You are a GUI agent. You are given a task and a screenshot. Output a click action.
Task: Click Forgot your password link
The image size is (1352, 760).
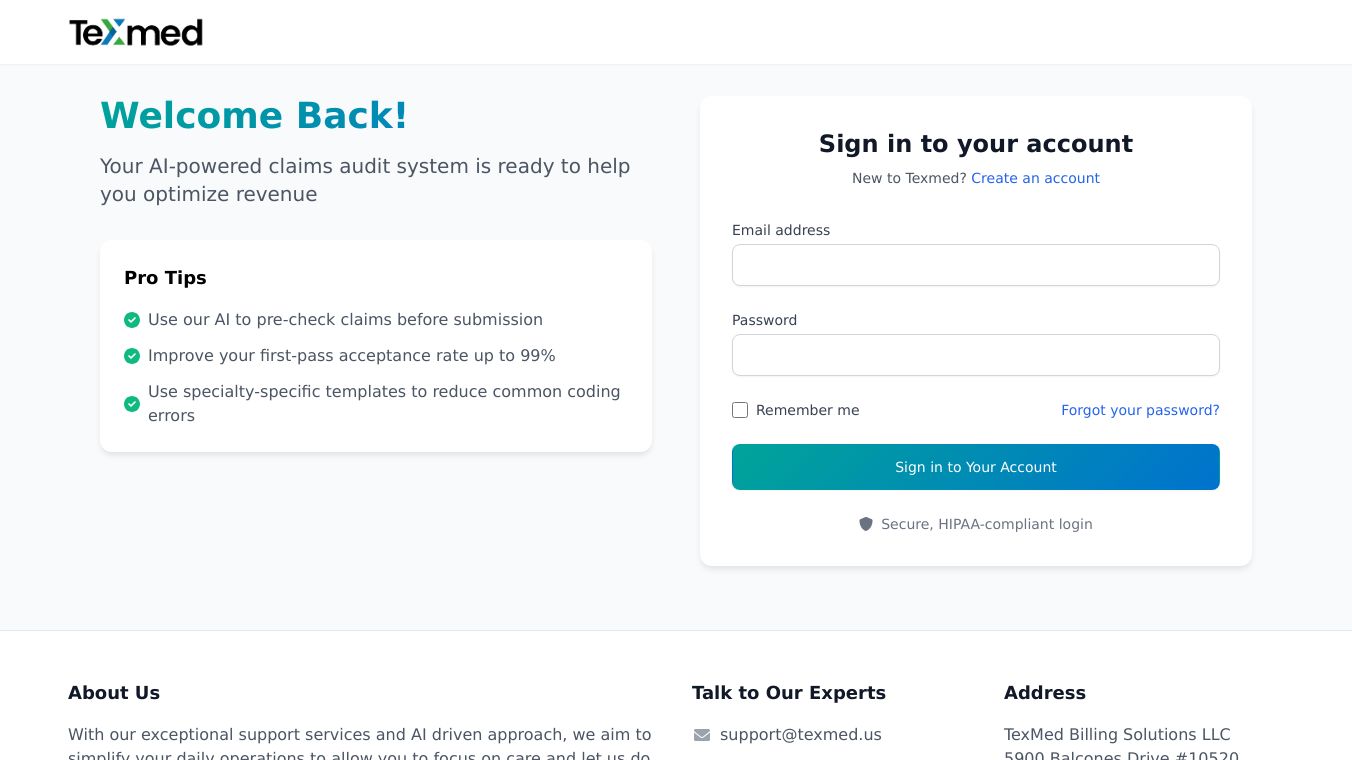[1140, 410]
